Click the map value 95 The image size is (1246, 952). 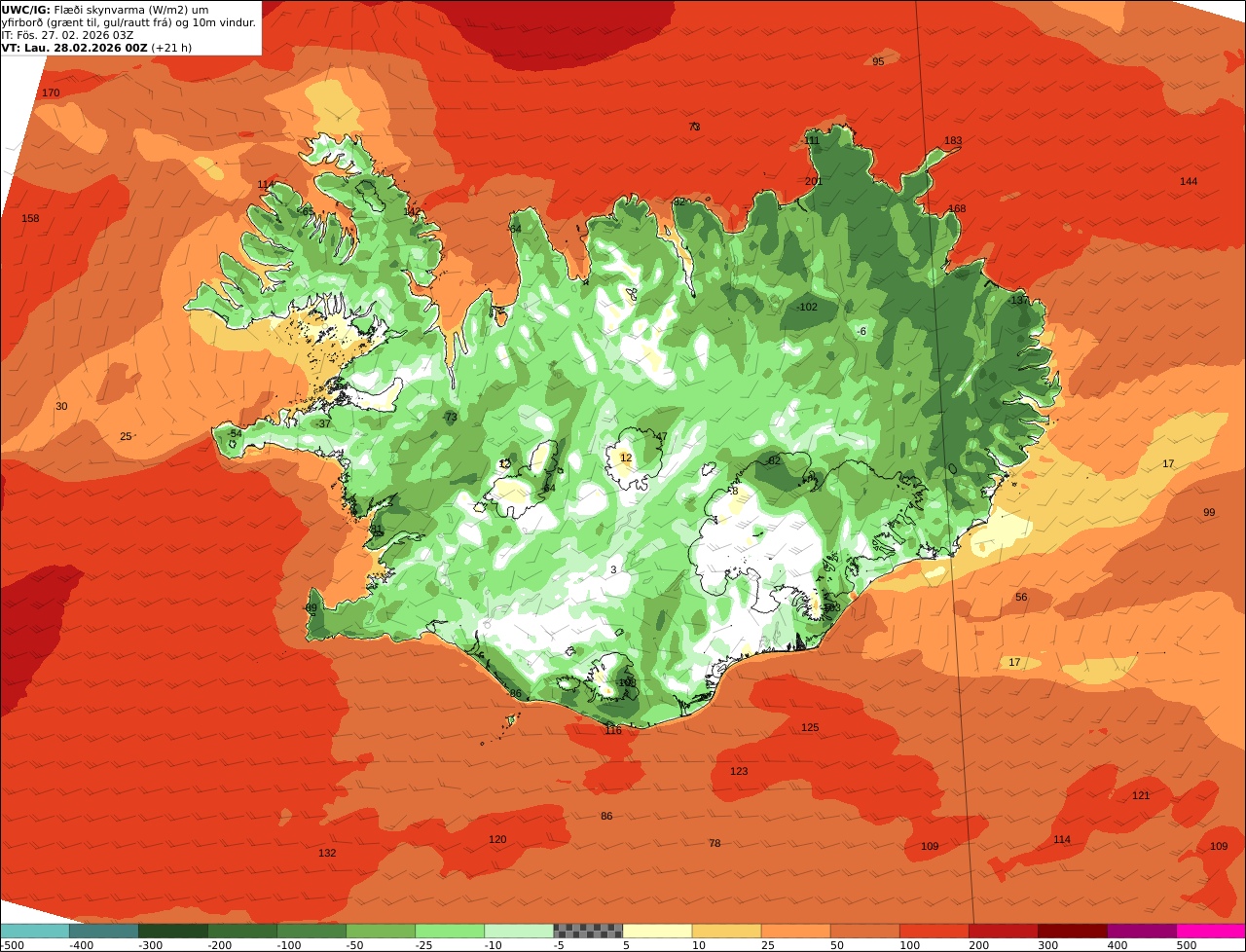click(x=878, y=61)
